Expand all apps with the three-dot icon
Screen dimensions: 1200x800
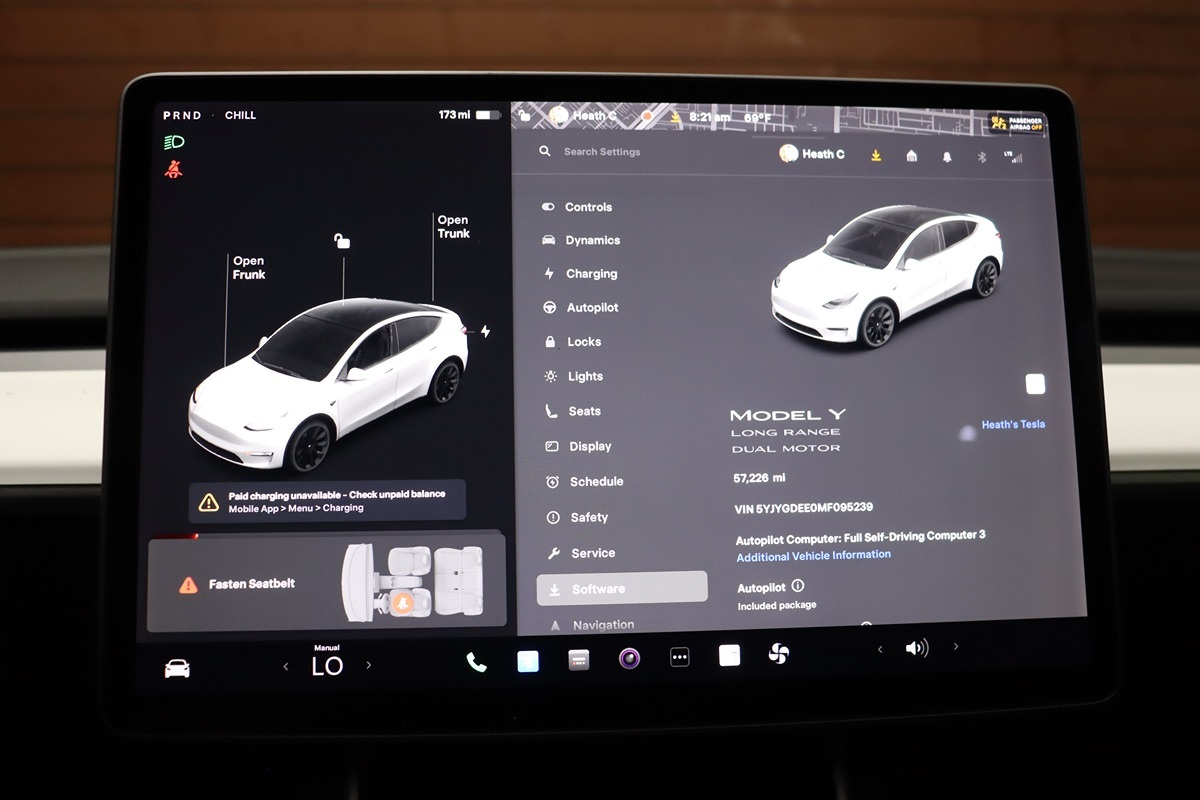pos(680,657)
